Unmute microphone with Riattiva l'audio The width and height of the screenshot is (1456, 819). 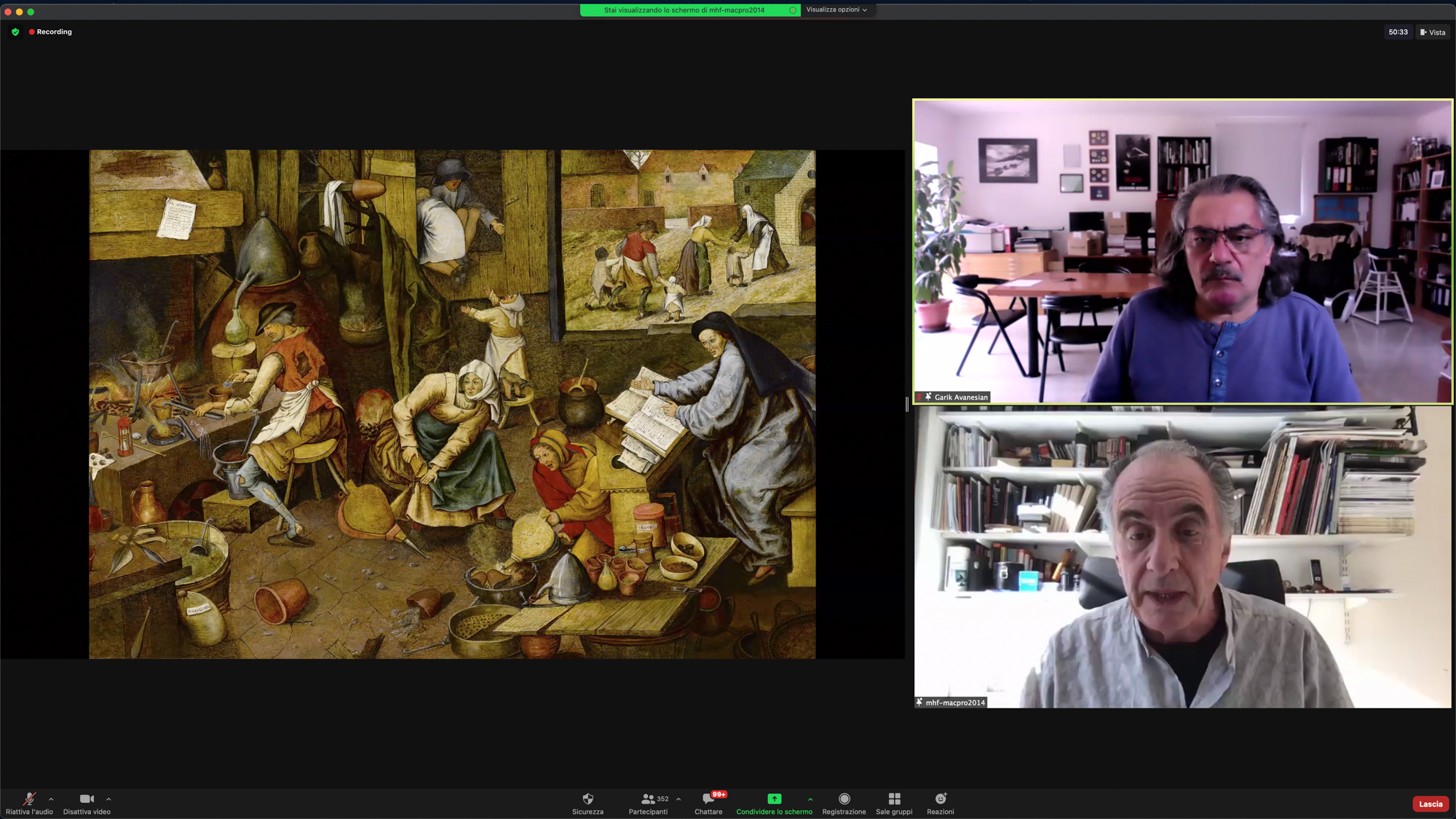pos(29,804)
